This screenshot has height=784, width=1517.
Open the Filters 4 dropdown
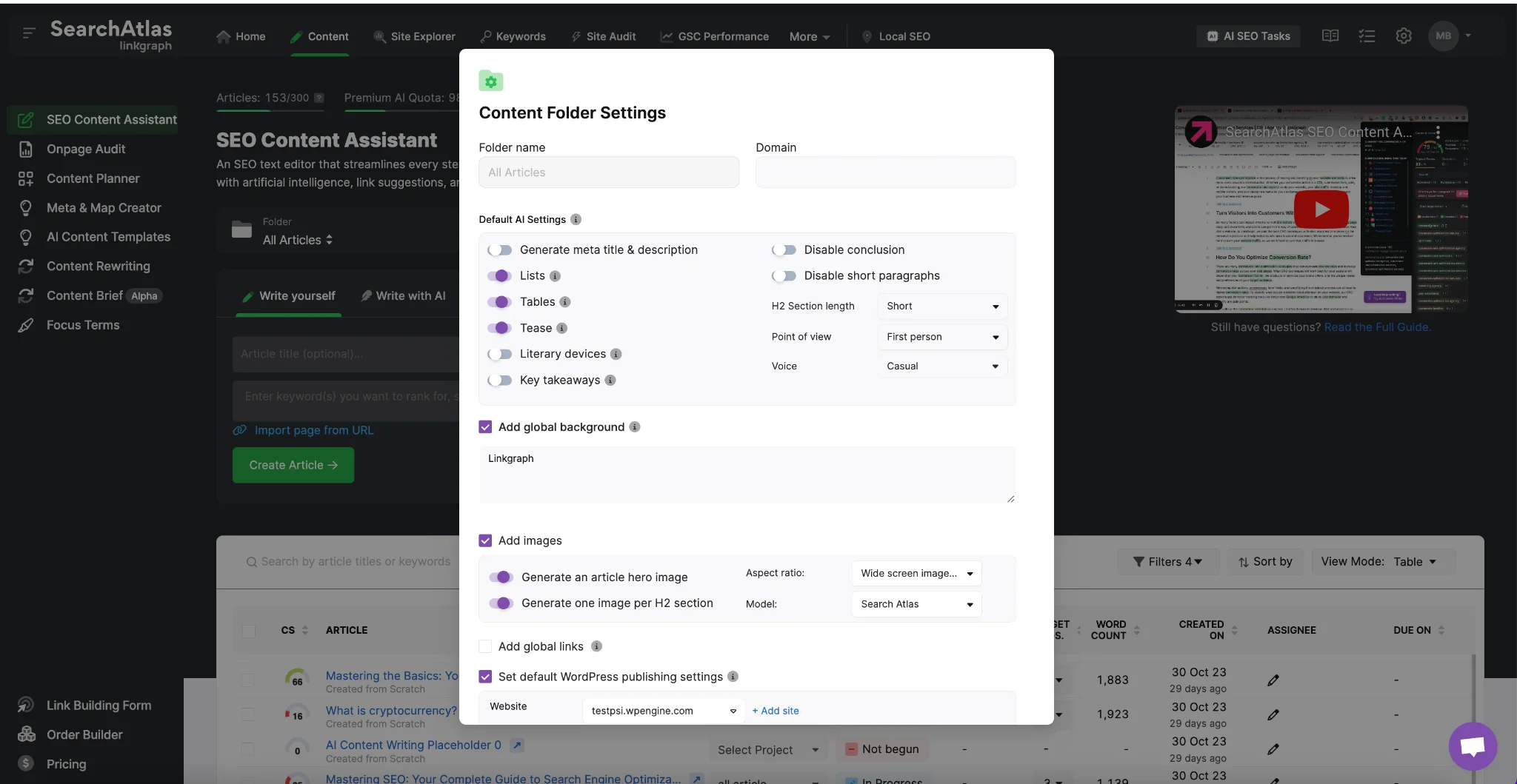(x=1167, y=562)
